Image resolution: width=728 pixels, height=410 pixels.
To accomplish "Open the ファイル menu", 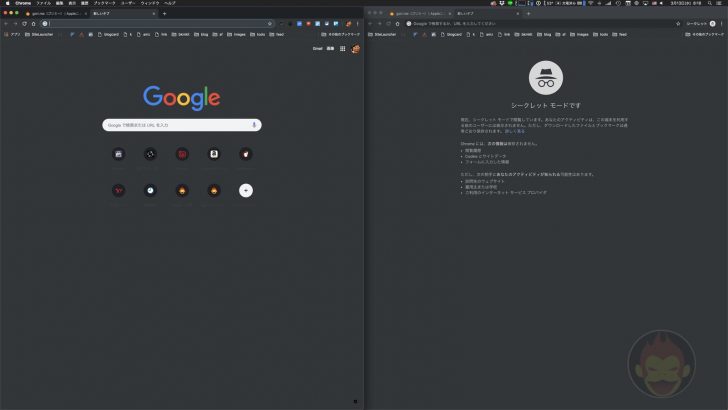I will click(44, 3).
